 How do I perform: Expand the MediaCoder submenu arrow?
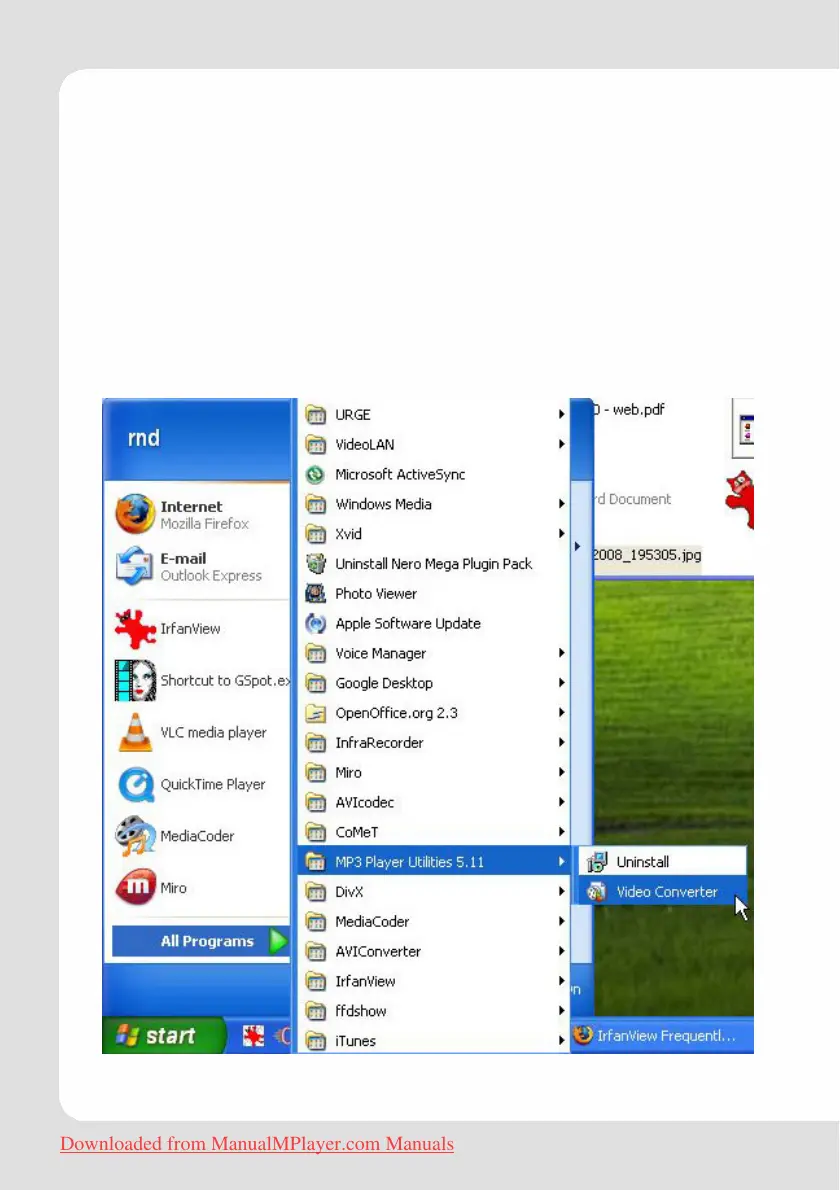562,921
